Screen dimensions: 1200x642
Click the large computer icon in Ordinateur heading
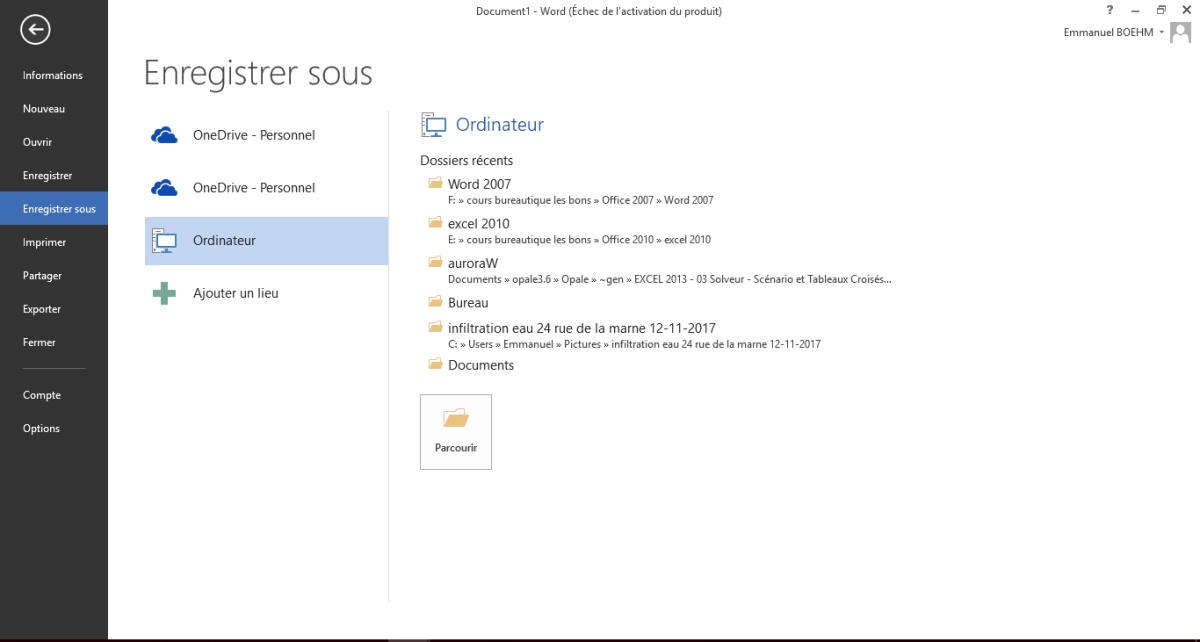coord(434,125)
